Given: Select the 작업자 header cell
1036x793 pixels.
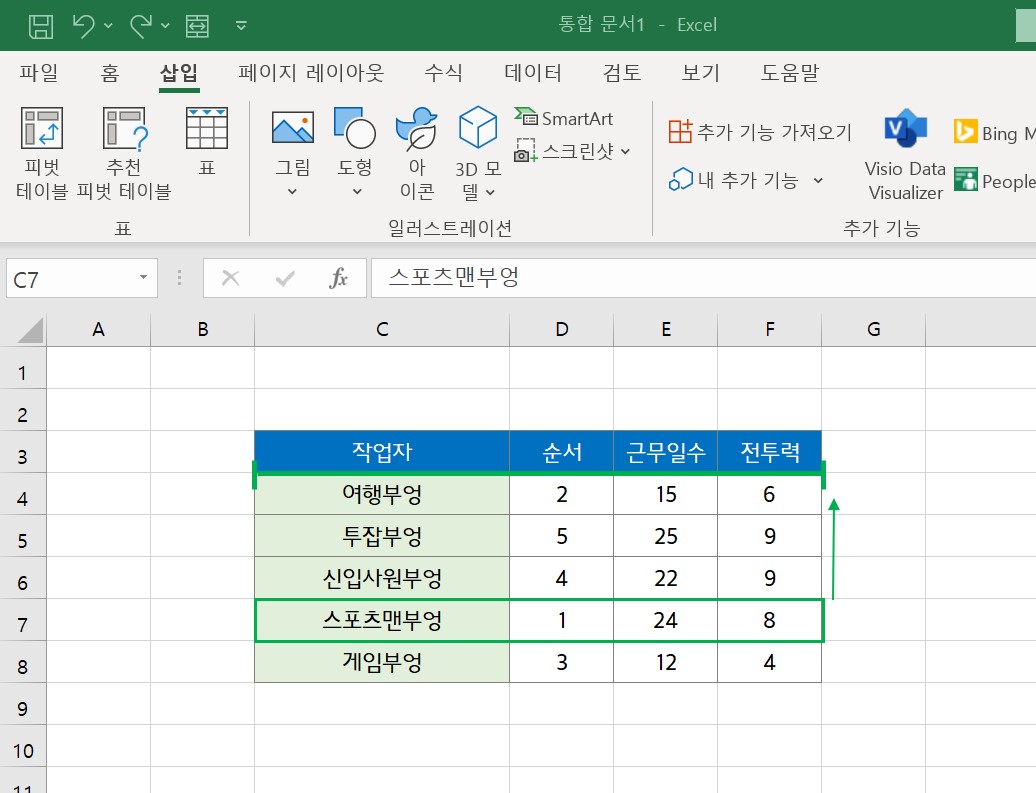Looking at the screenshot, I should click(382, 452).
